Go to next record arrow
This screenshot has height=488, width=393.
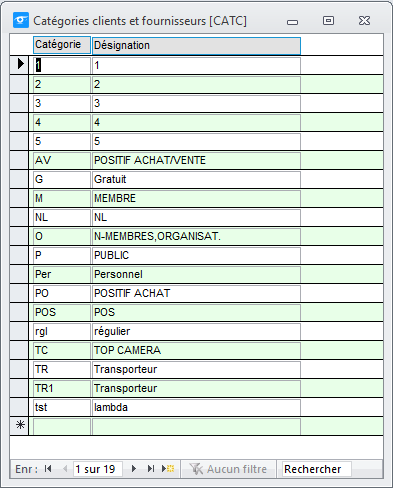pos(134,469)
